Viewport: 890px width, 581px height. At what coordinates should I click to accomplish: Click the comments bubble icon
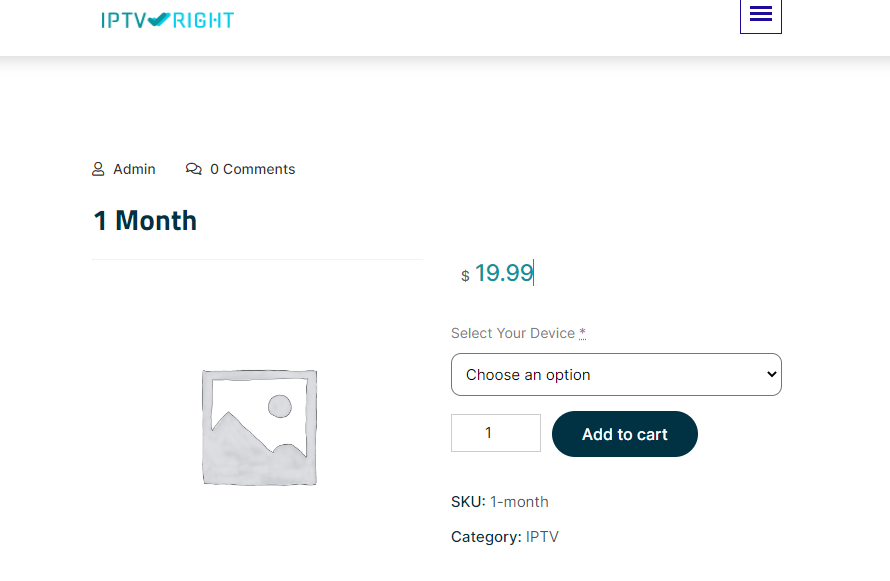194,169
